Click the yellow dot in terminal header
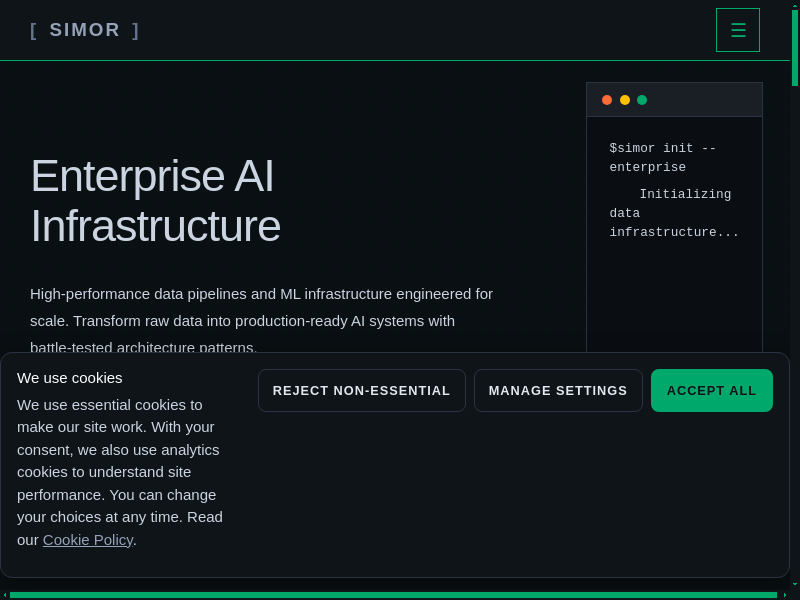Image resolution: width=800 pixels, height=600 pixels. coord(625,100)
